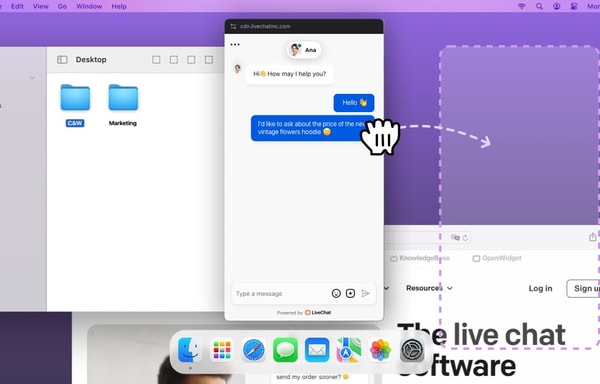Click the site settings icon beside cdn.livechatinc.com
The width and height of the screenshot is (600, 384).
pos(233,26)
